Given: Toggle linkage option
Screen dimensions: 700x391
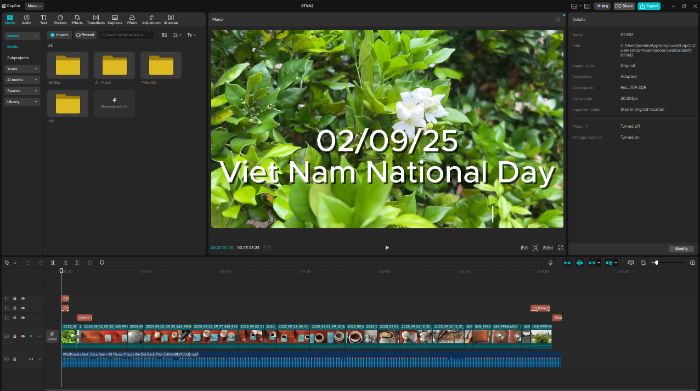Looking at the screenshot, I should click(593, 263).
